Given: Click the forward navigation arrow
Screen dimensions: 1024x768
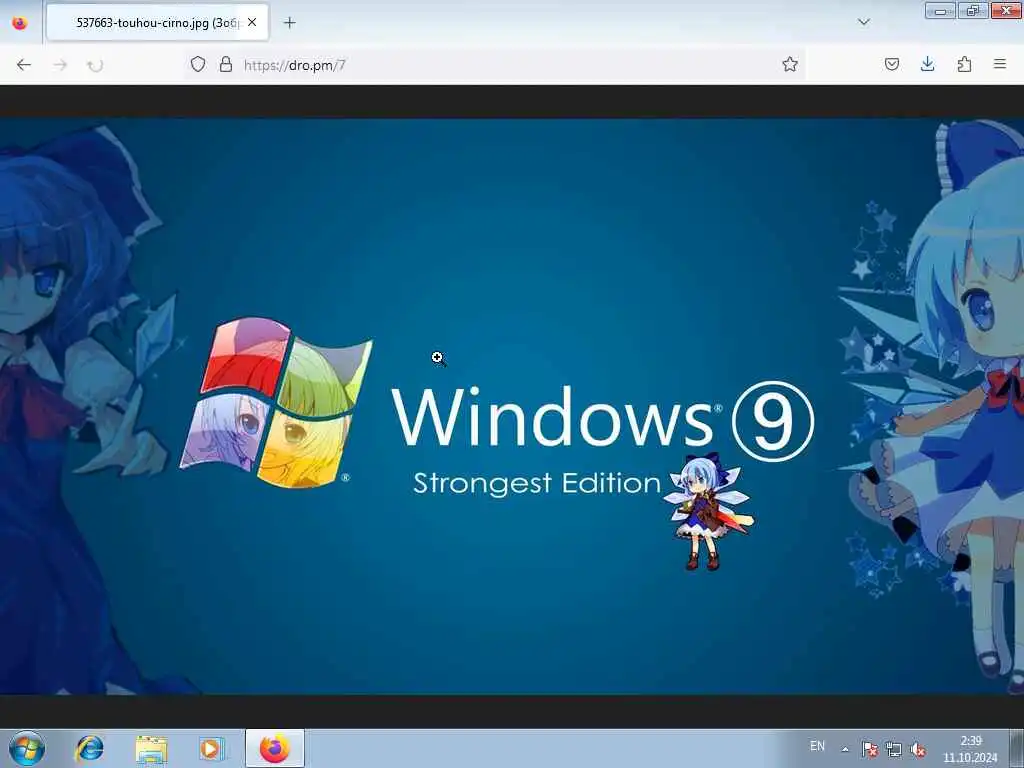Looking at the screenshot, I should click(x=60, y=65).
